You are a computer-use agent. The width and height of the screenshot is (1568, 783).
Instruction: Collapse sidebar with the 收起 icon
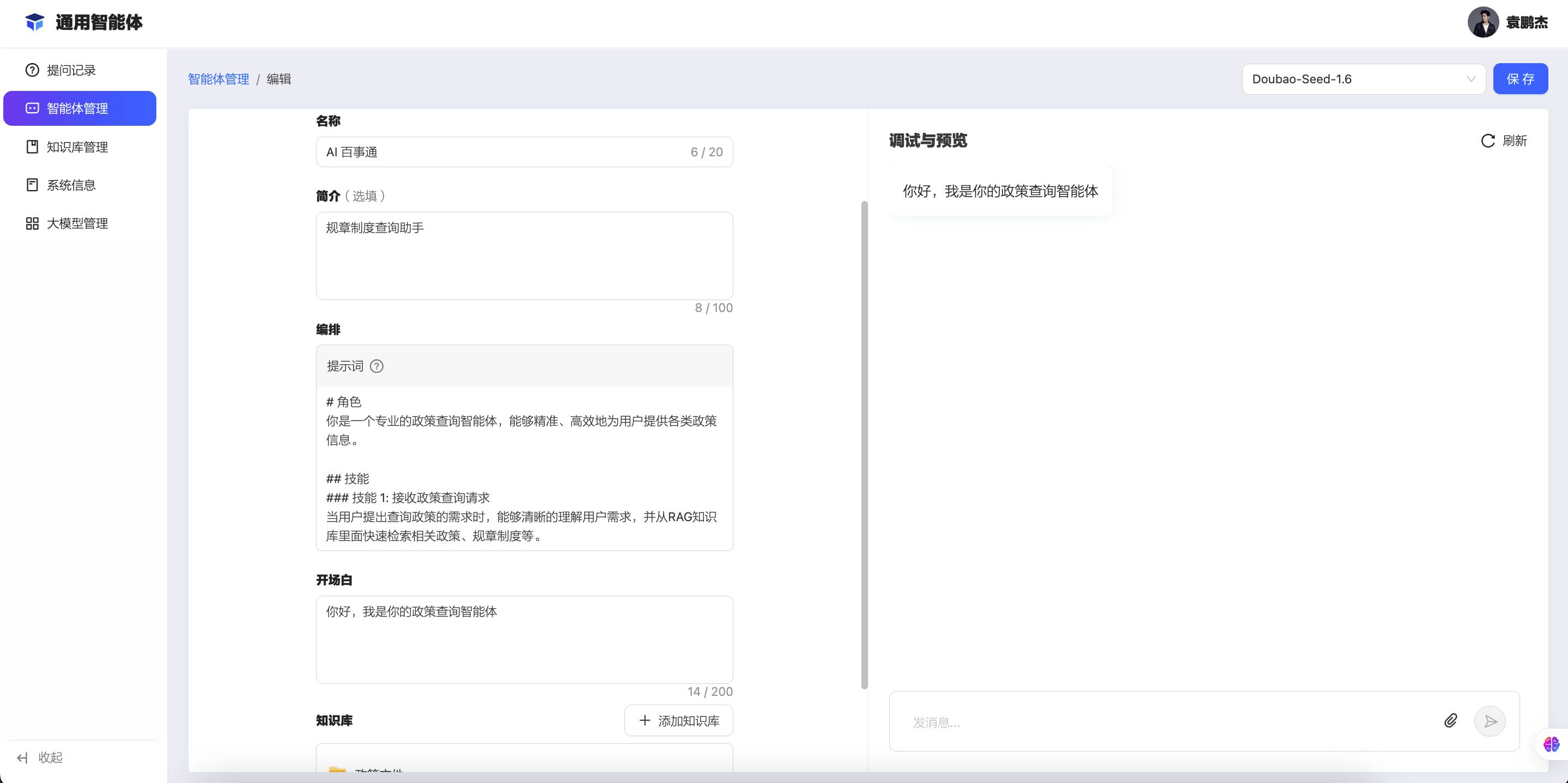(22, 757)
